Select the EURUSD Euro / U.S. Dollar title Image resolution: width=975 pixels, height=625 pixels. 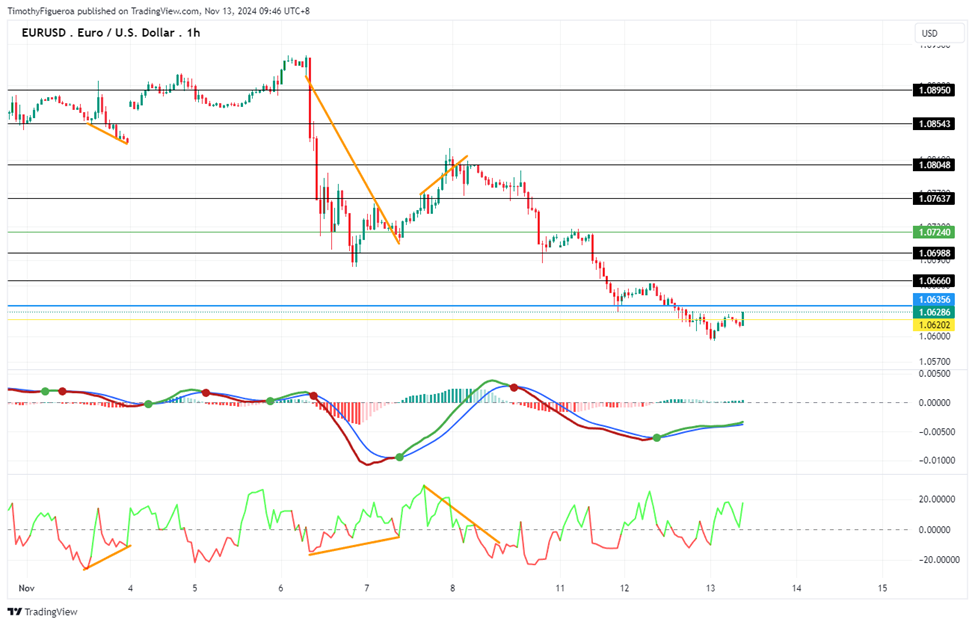coord(111,33)
